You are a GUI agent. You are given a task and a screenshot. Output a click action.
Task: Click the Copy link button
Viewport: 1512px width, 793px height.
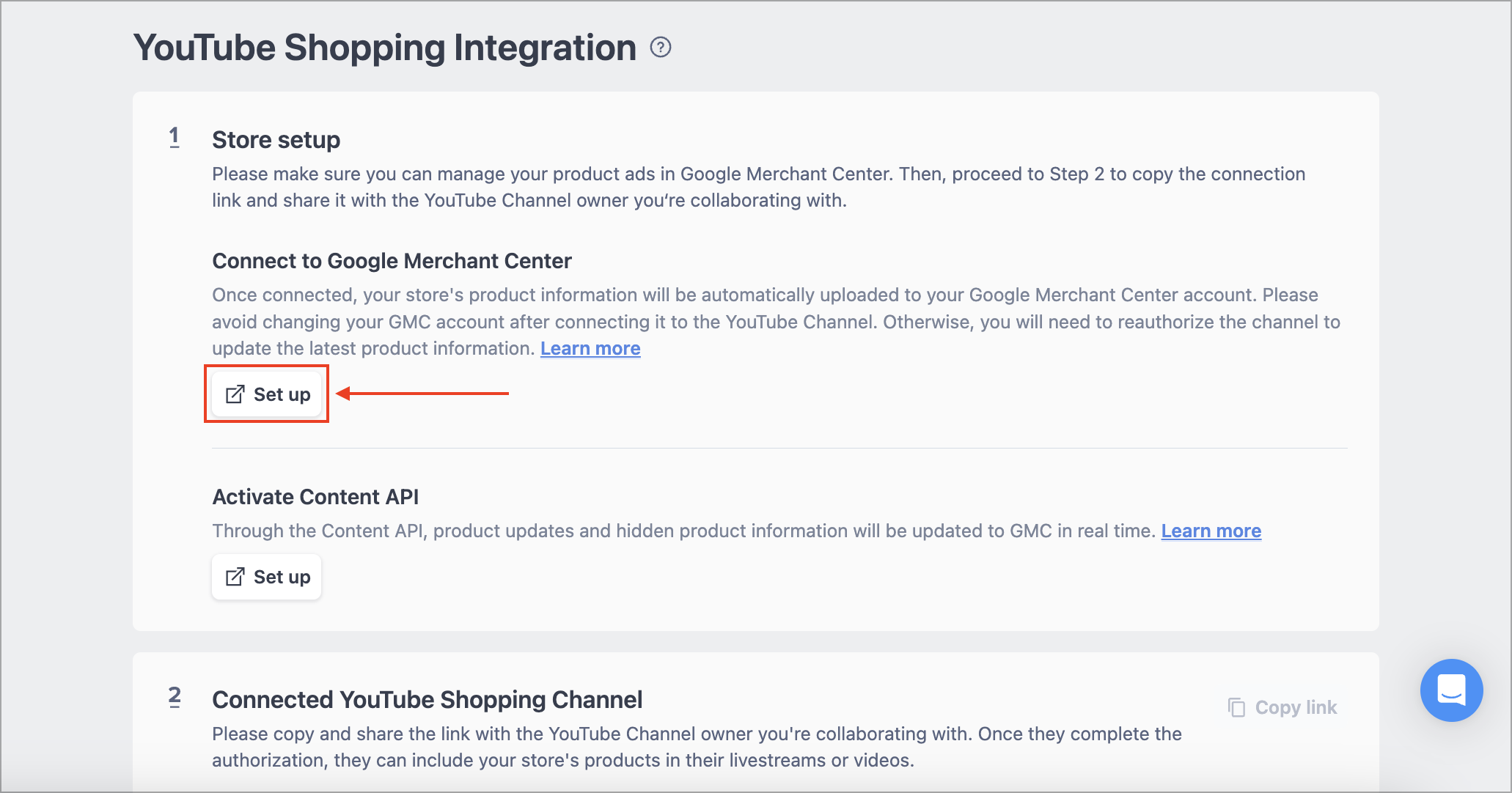(x=1282, y=707)
